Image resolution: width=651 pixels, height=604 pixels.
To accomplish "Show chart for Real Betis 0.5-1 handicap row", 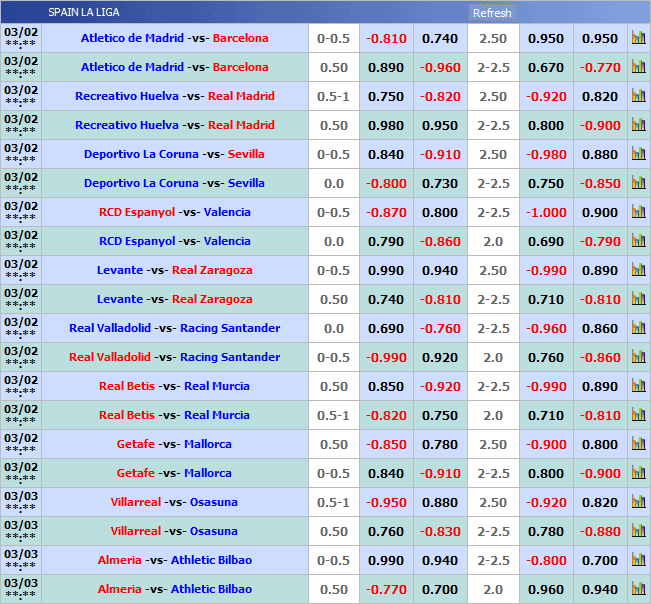I will click(x=638, y=415).
